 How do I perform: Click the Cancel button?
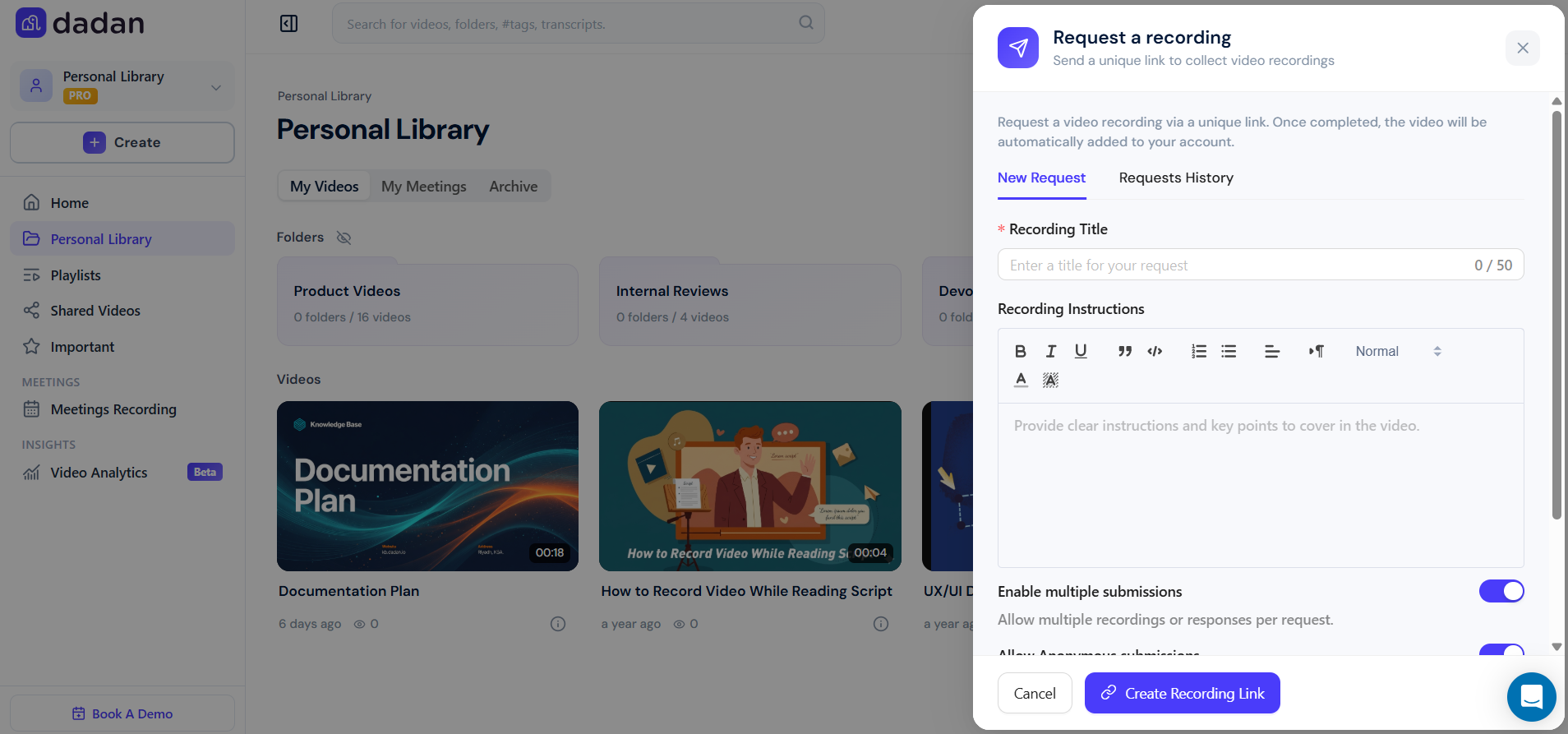click(1035, 693)
